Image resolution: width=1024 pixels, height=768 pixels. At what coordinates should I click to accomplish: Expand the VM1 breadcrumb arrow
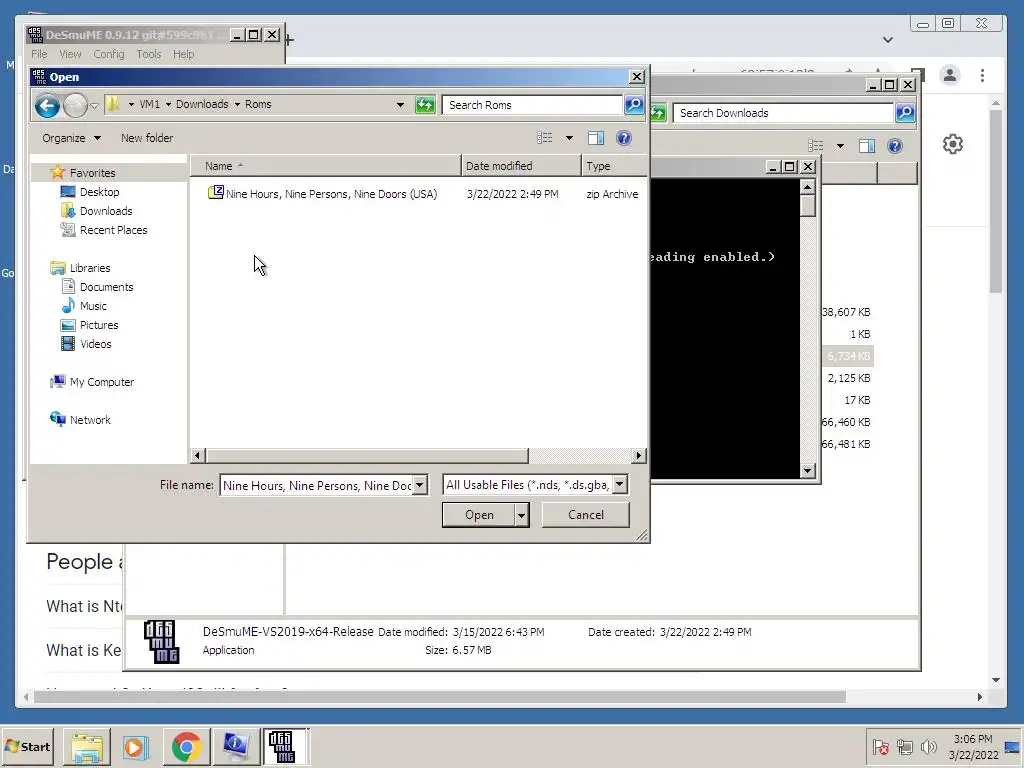pos(168,104)
